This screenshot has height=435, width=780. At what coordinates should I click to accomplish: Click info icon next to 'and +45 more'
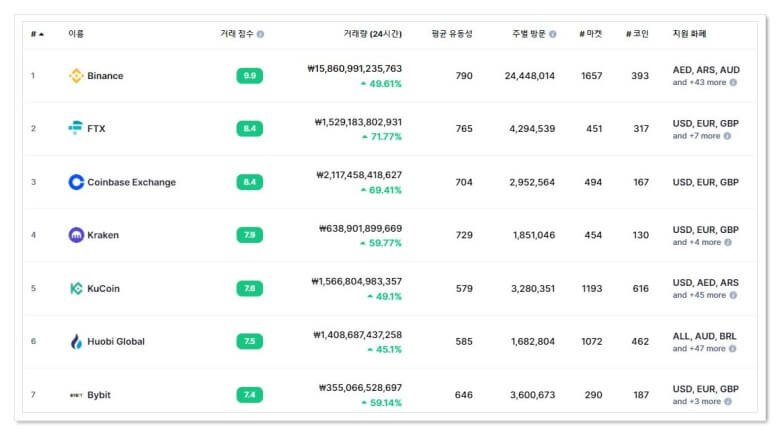point(733,295)
